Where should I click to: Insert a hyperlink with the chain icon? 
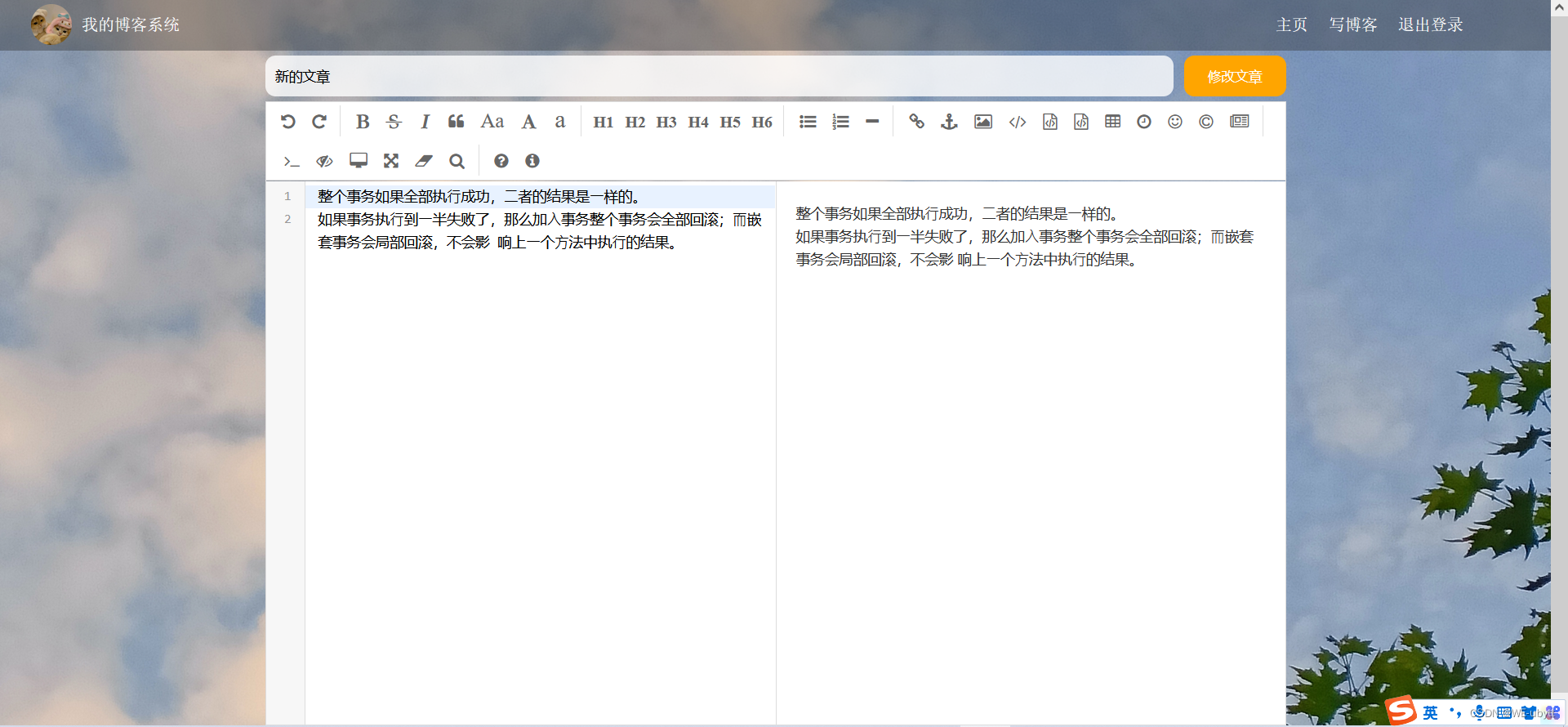tap(917, 122)
